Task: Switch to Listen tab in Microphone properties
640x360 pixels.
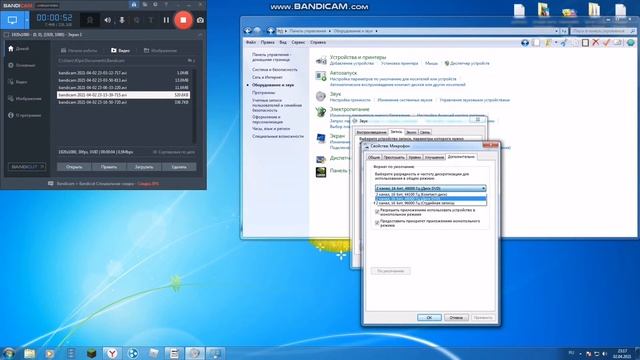Action: [394, 157]
